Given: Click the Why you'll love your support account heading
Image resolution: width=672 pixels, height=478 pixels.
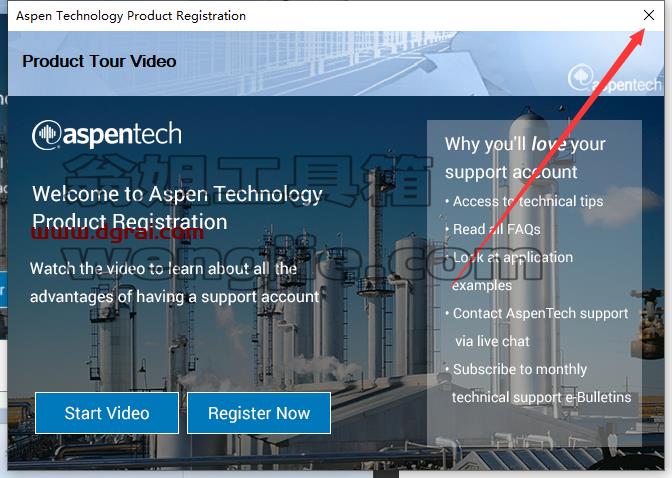Looking at the screenshot, I should [525, 158].
